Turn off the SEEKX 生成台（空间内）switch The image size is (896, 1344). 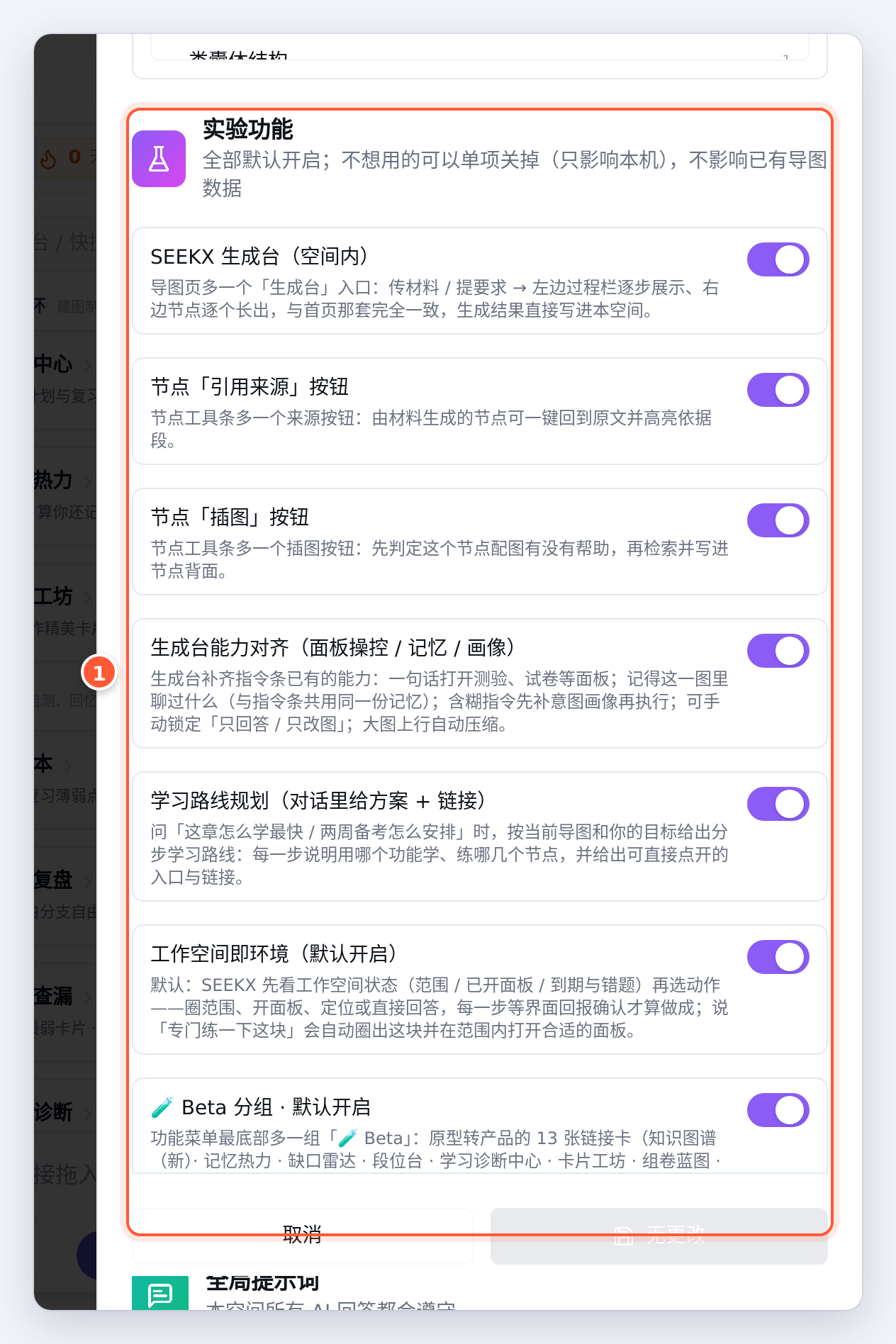click(x=778, y=259)
